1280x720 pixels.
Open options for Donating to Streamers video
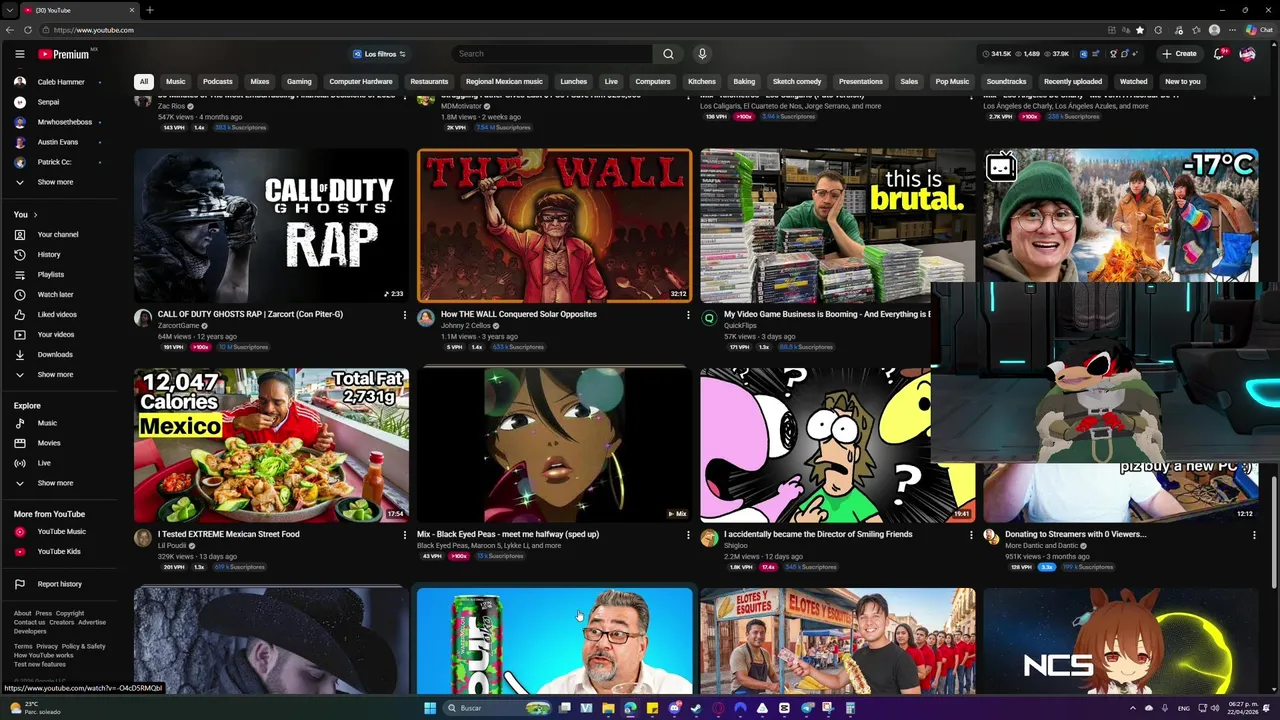1254,535
